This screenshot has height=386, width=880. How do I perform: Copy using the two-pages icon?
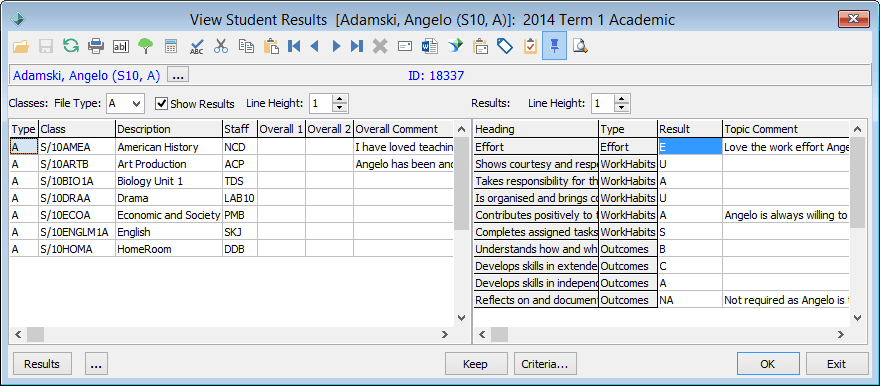coord(246,47)
